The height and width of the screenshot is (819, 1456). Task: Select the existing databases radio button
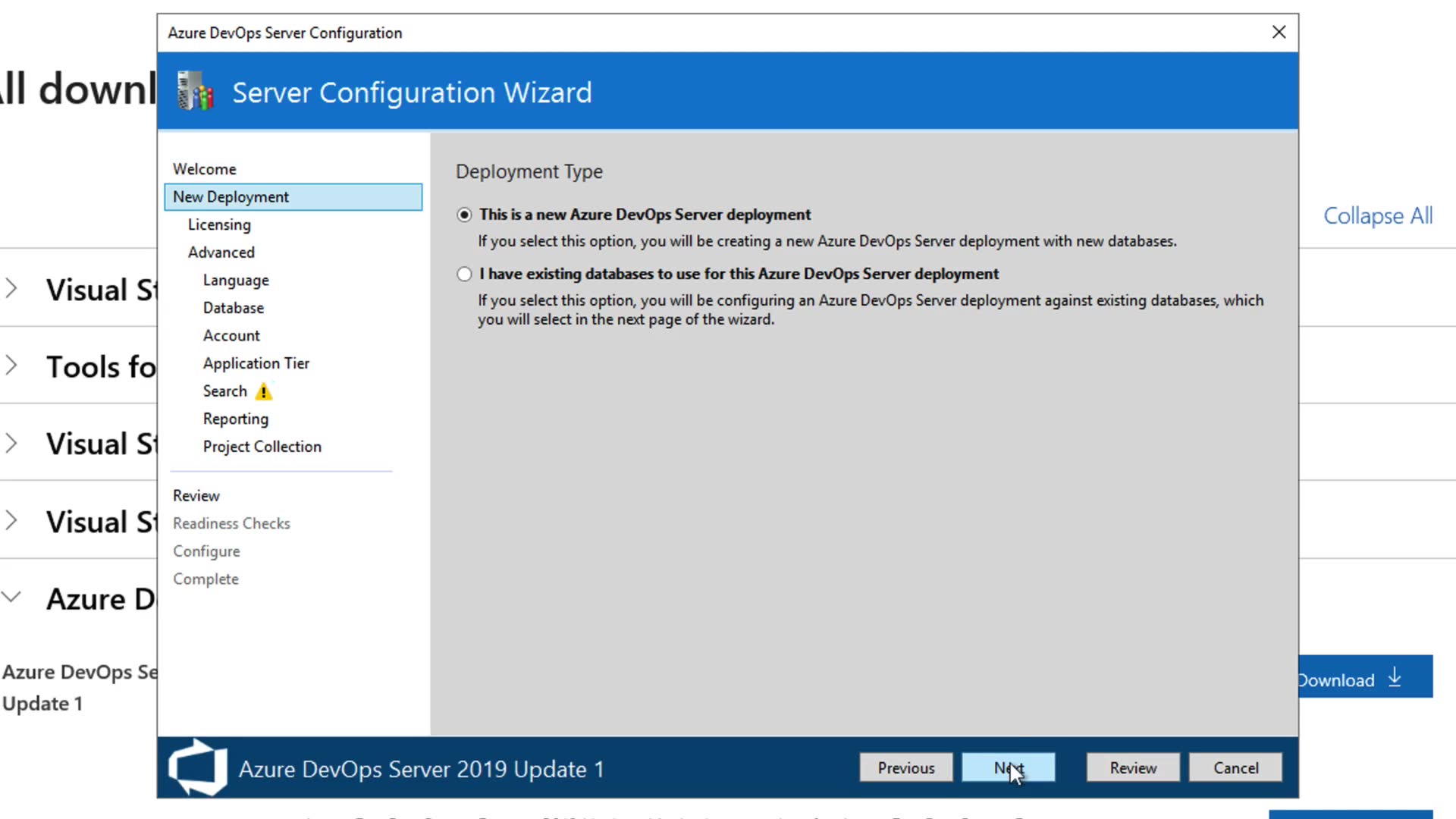pos(464,274)
